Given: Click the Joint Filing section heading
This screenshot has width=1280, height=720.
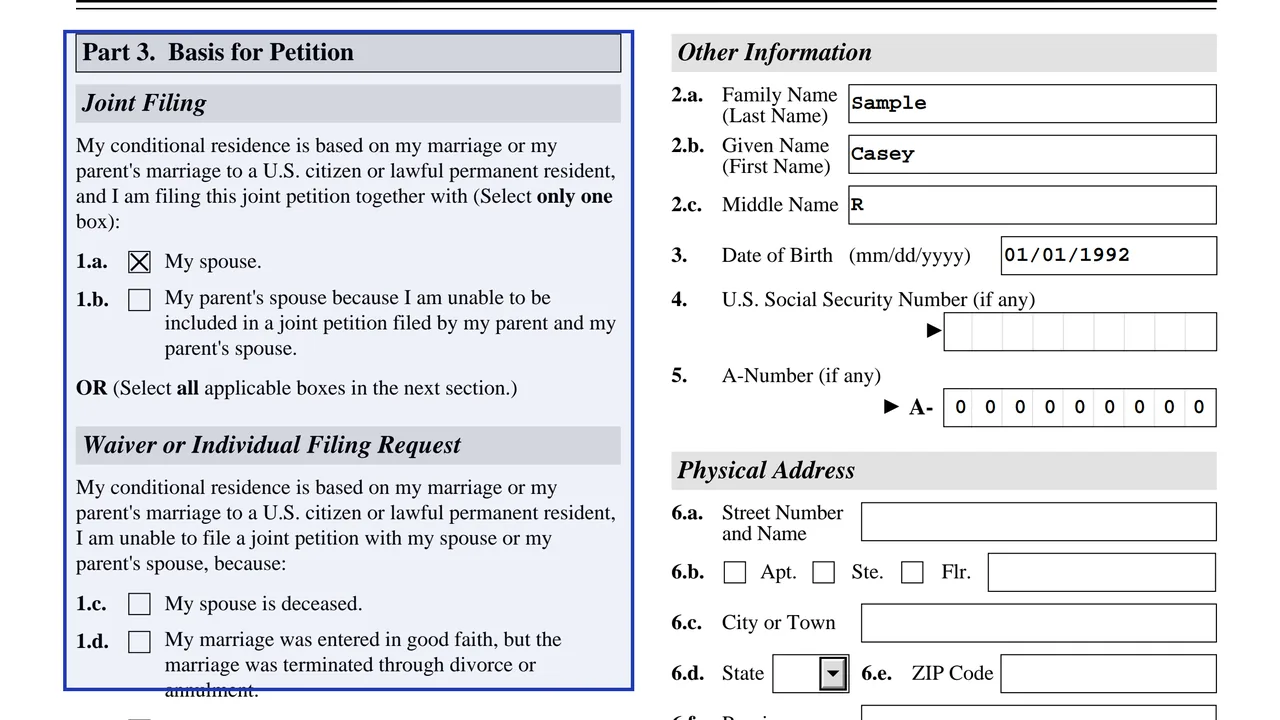Looking at the screenshot, I should [348, 104].
